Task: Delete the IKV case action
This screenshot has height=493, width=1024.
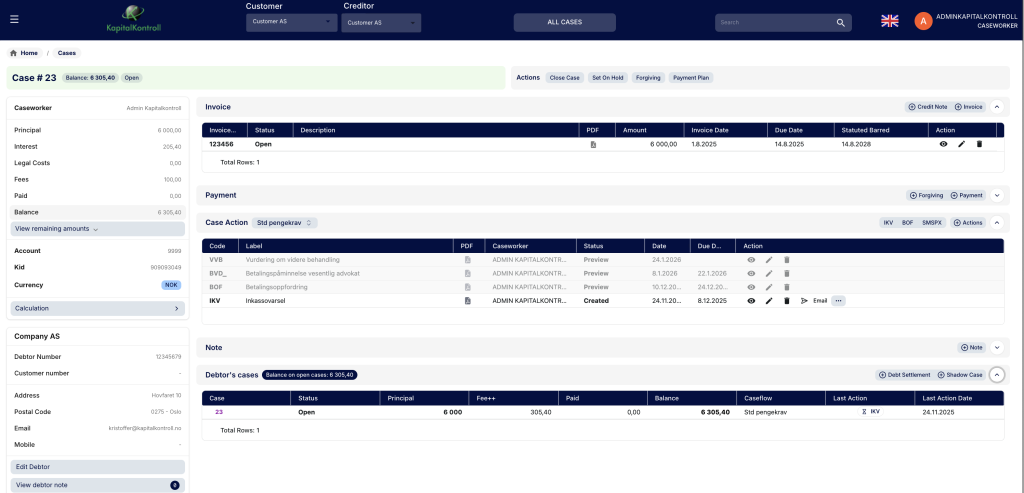Action: pos(787,300)
